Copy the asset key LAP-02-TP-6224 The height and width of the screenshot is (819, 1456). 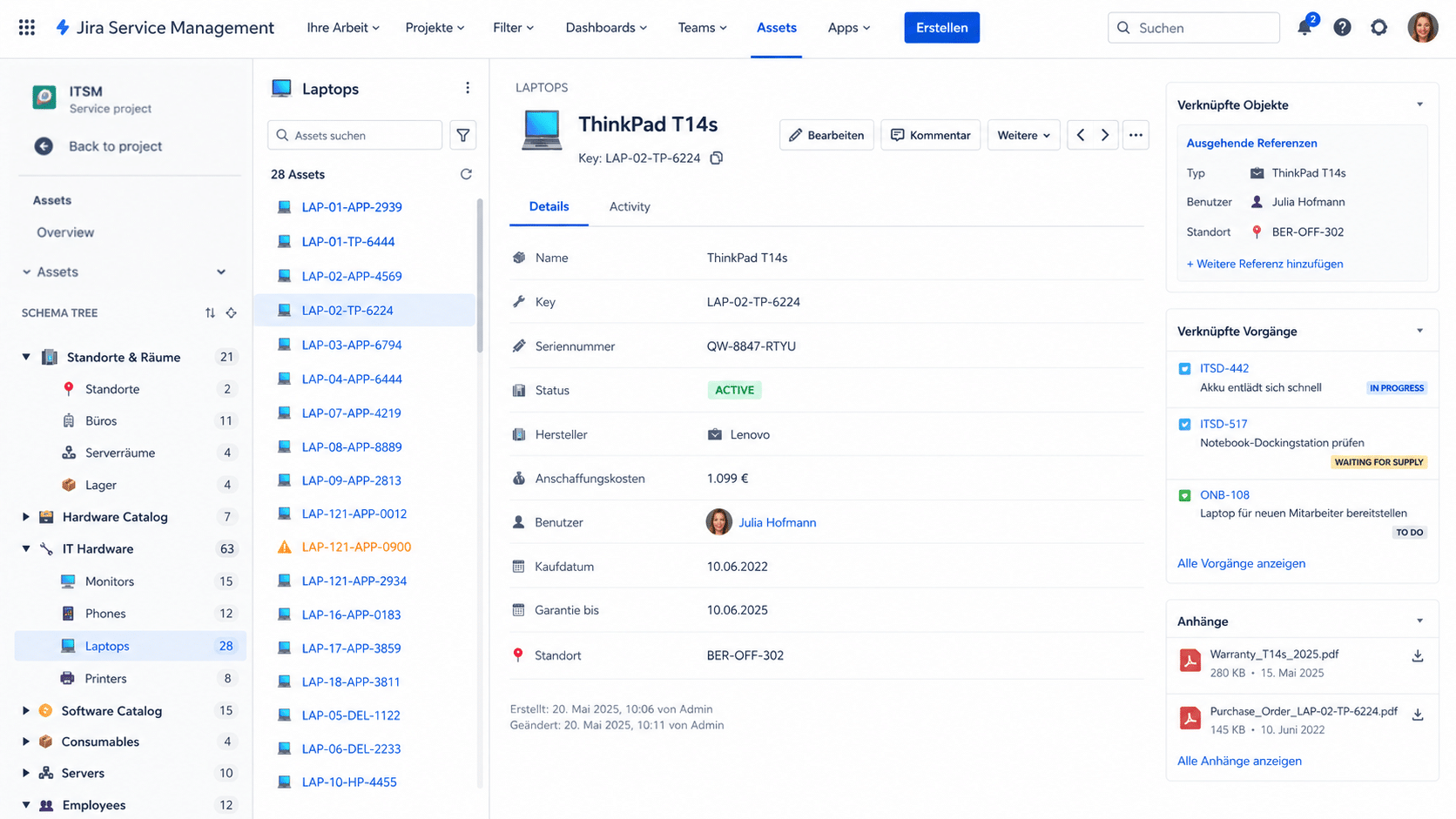(716, 158)
